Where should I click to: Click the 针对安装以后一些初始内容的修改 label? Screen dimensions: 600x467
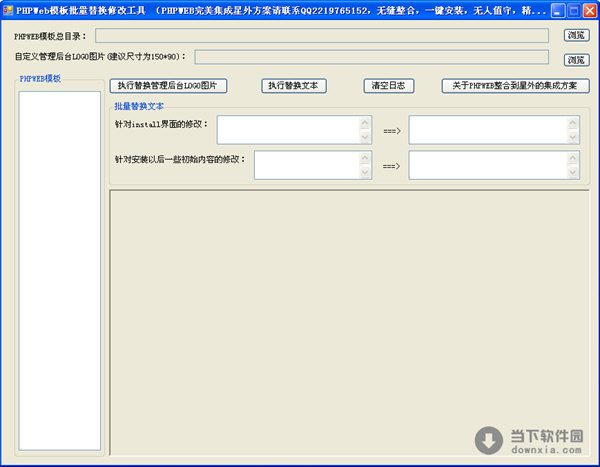(180, 160)
